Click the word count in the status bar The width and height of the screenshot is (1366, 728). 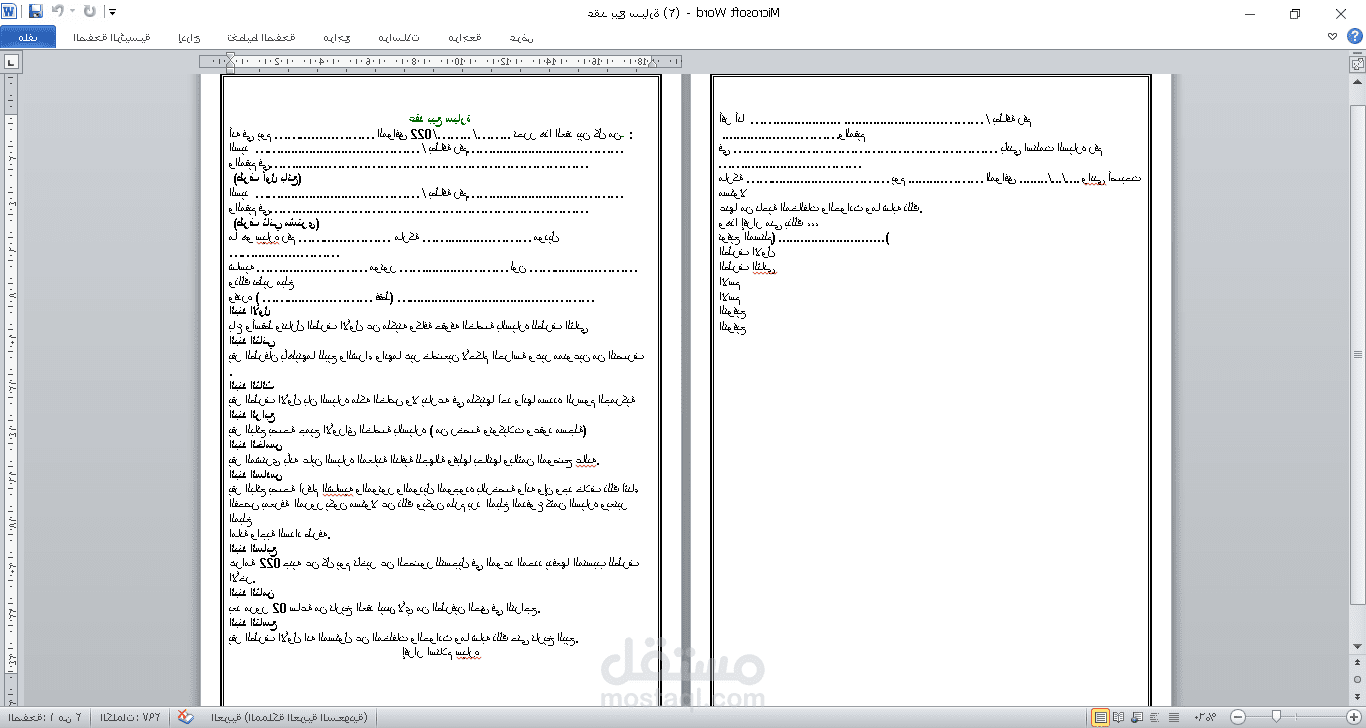click(131, 717)
